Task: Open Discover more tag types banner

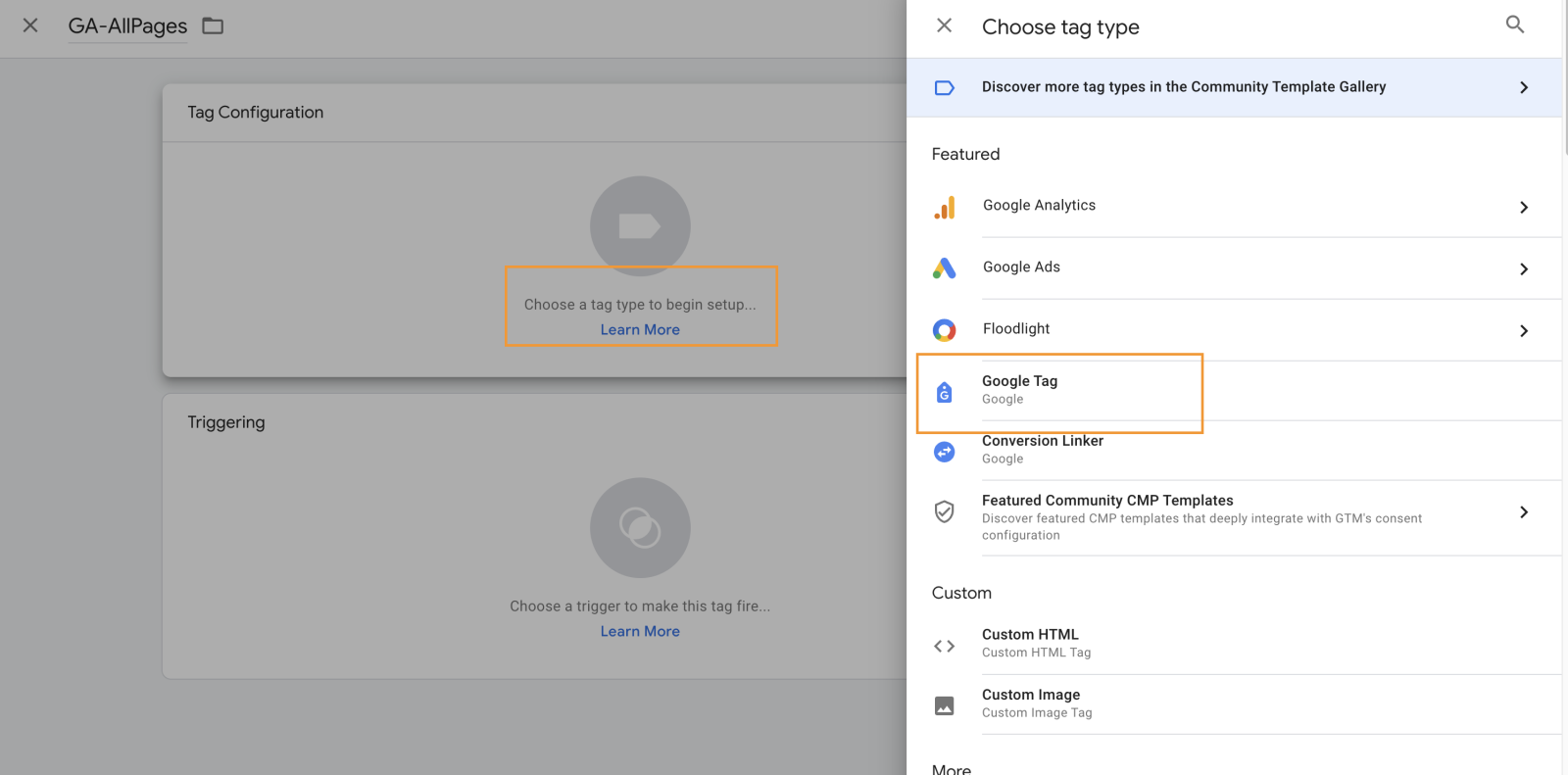Action: click(1234, 87)
